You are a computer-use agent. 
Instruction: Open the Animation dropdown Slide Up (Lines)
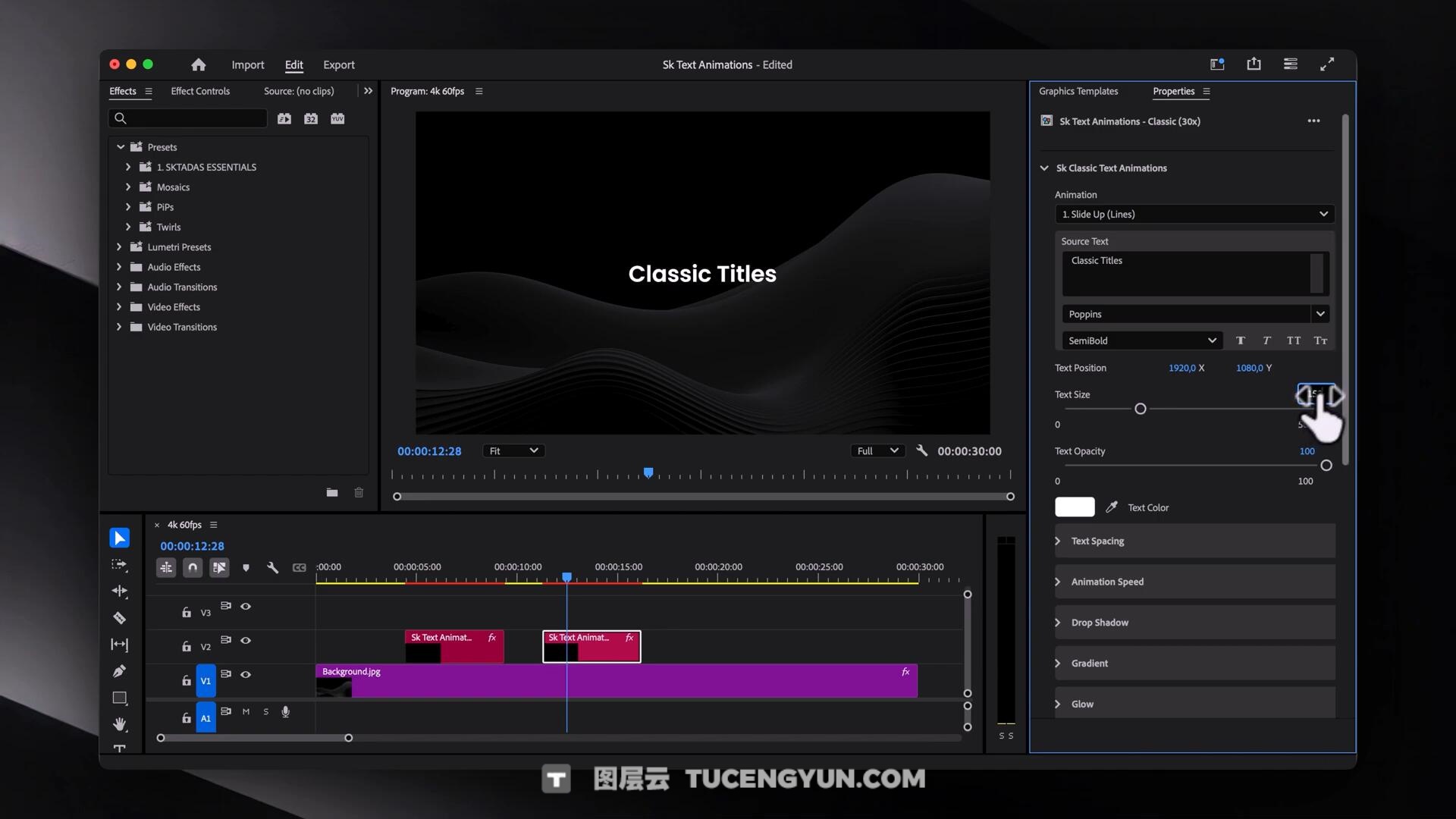pyautogui.click(x=1194, y=215)
